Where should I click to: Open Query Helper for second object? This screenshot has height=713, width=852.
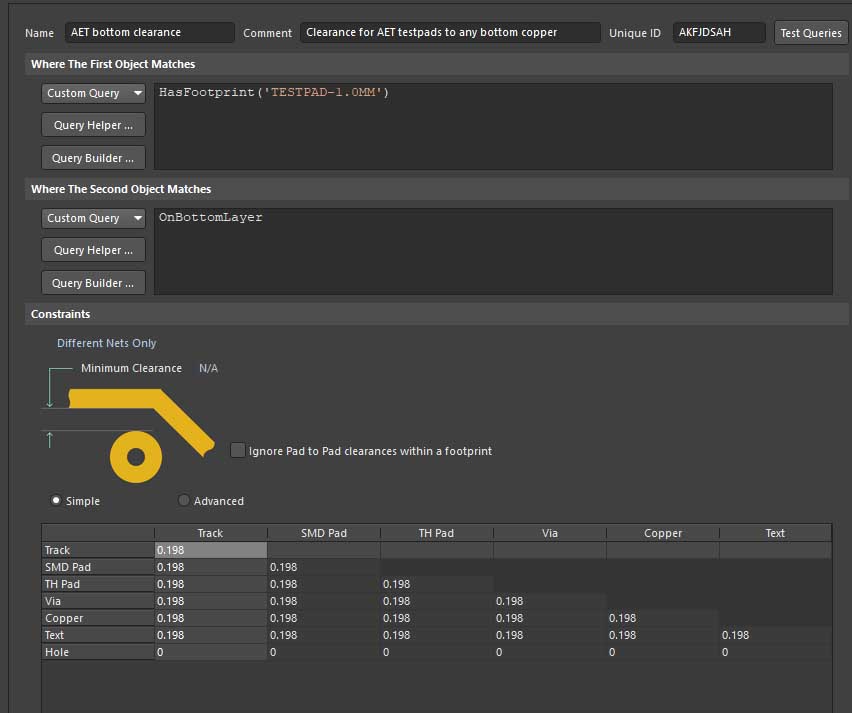[x=94, y=250]
